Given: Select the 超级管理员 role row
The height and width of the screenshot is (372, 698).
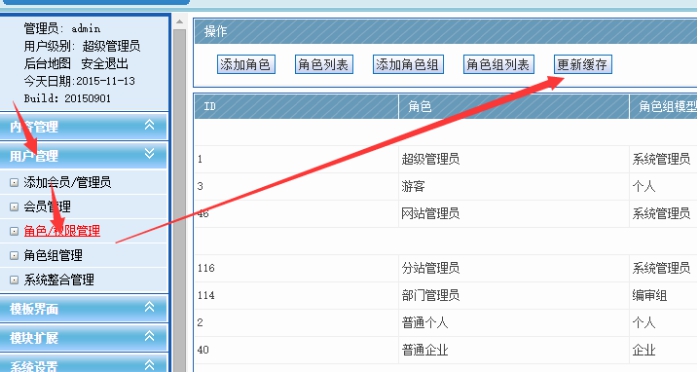Looking at the screenshot, I should (446, 159).
